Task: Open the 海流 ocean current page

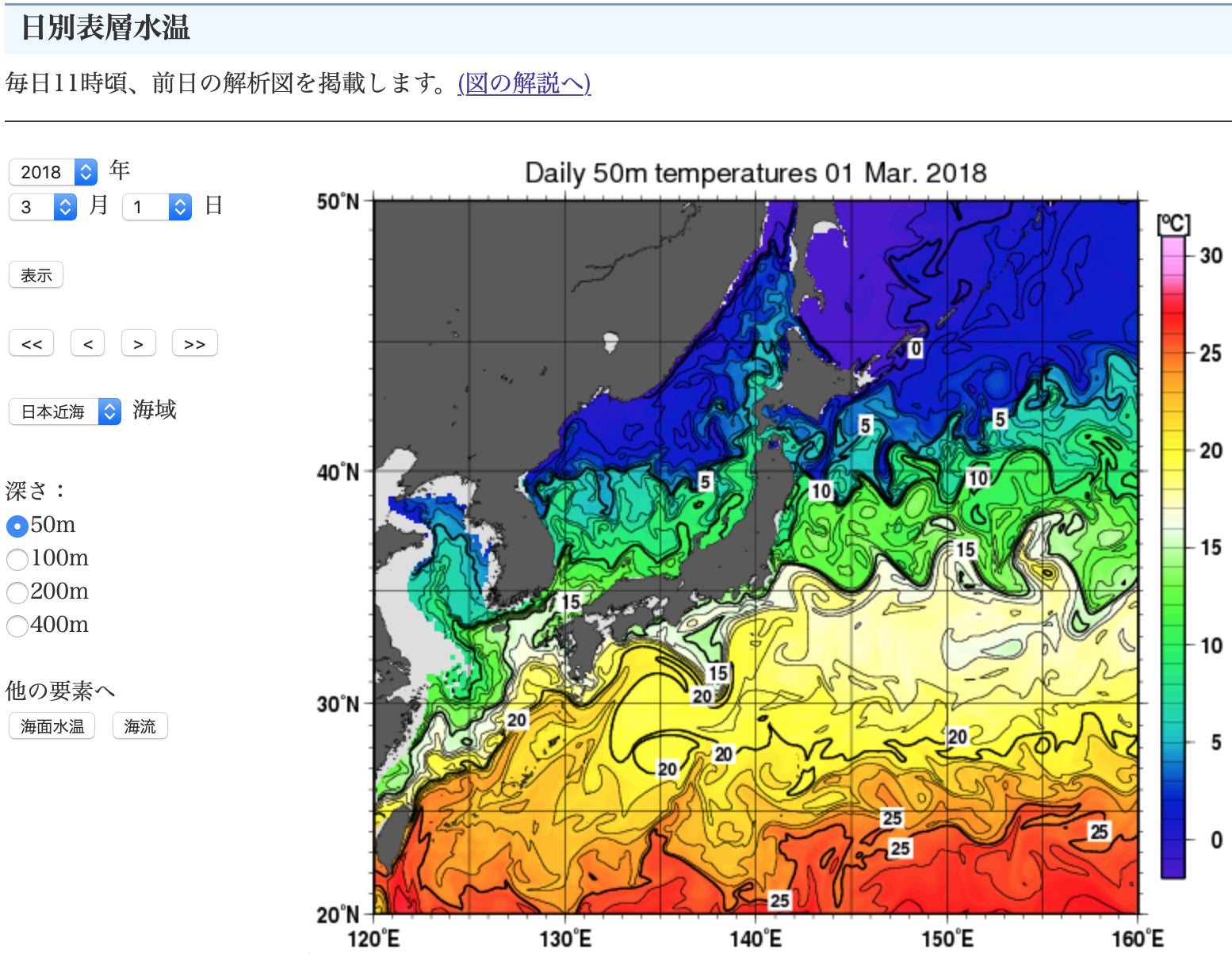Action: pos(140,726)
